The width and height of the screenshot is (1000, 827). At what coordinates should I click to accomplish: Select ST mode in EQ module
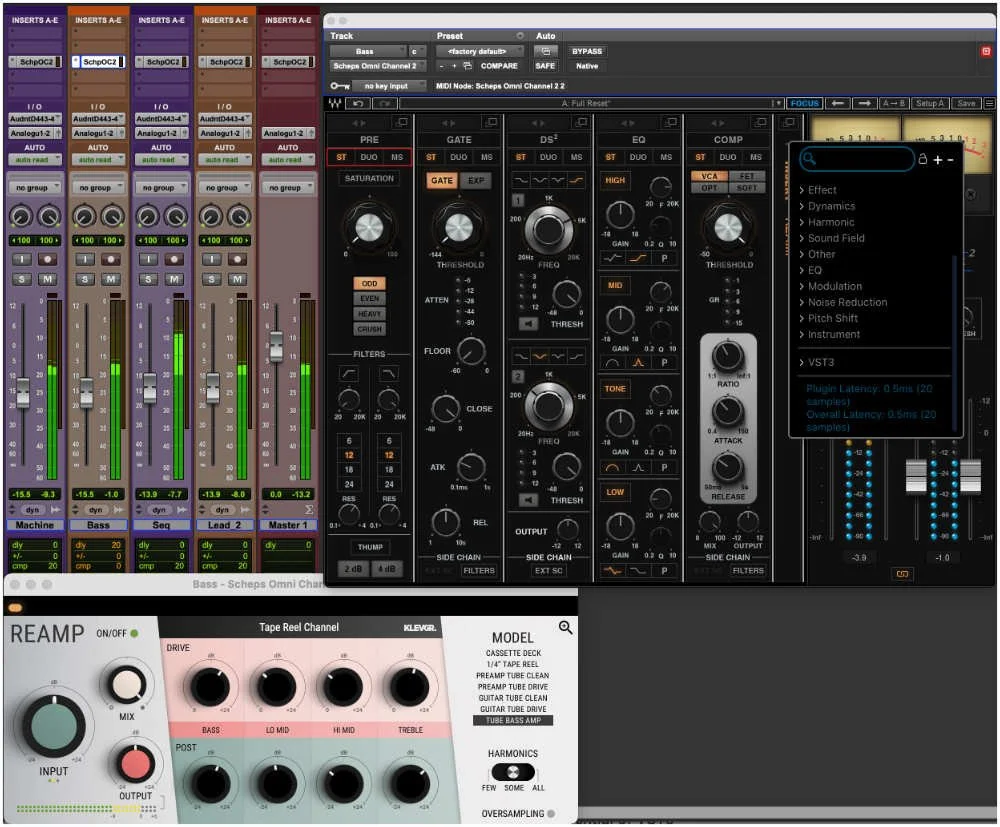tap(610, 157)
